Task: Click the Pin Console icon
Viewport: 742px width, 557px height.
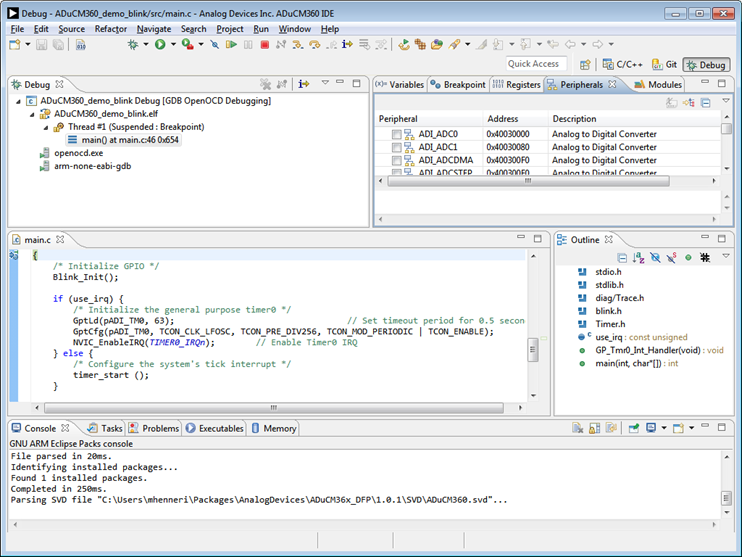Action: point(634,428)
